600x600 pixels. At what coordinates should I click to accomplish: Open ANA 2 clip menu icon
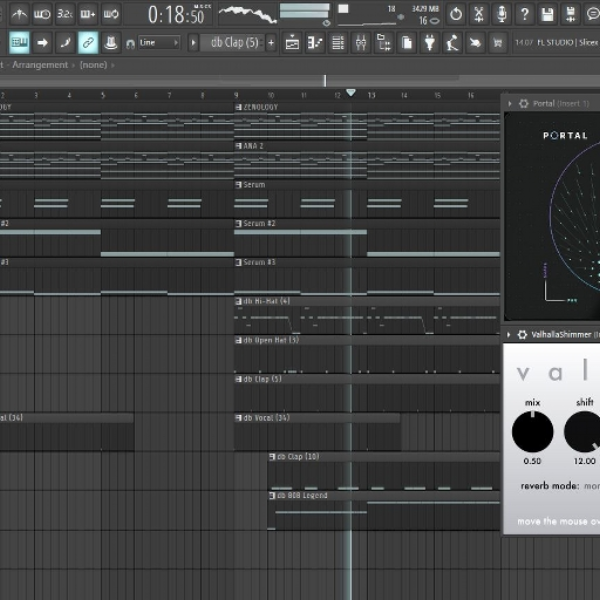[238, 146]
